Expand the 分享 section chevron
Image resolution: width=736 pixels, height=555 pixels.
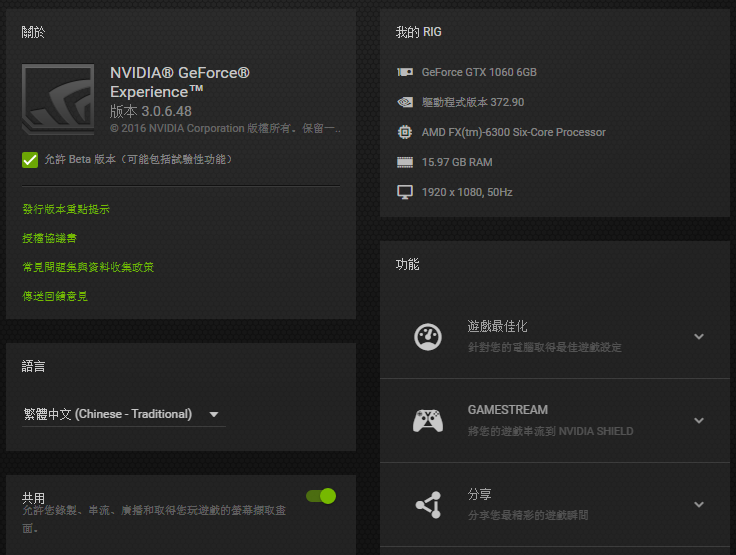699,505
